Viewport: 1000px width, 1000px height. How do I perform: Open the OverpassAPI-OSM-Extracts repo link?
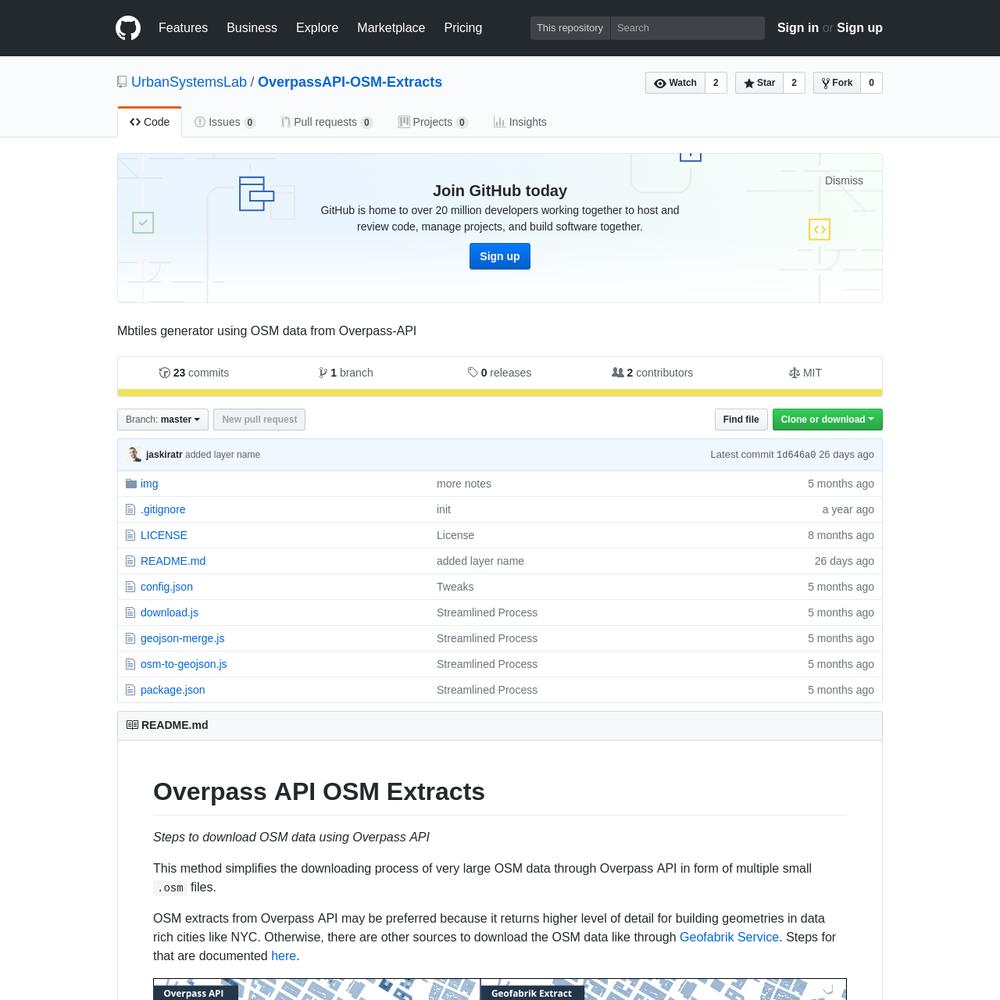(349, 82)
